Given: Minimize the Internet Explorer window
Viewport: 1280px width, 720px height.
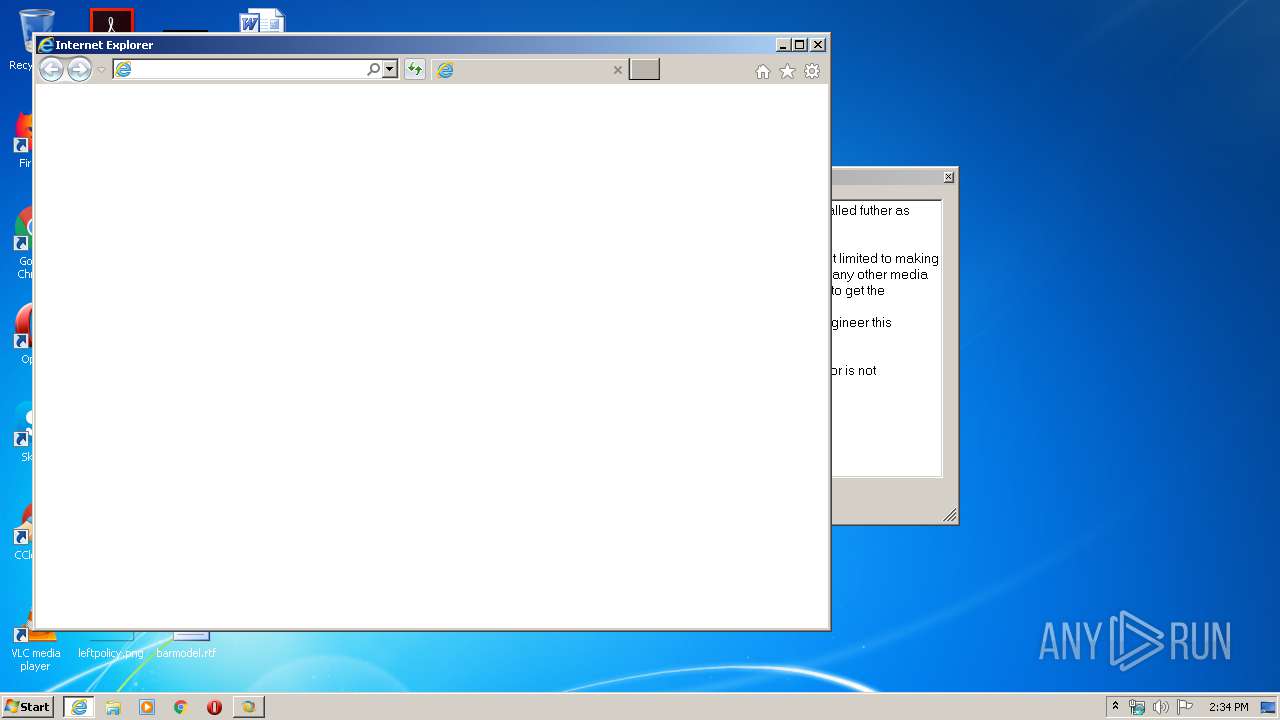Looking at the screenshot, I should pos(783,45).
